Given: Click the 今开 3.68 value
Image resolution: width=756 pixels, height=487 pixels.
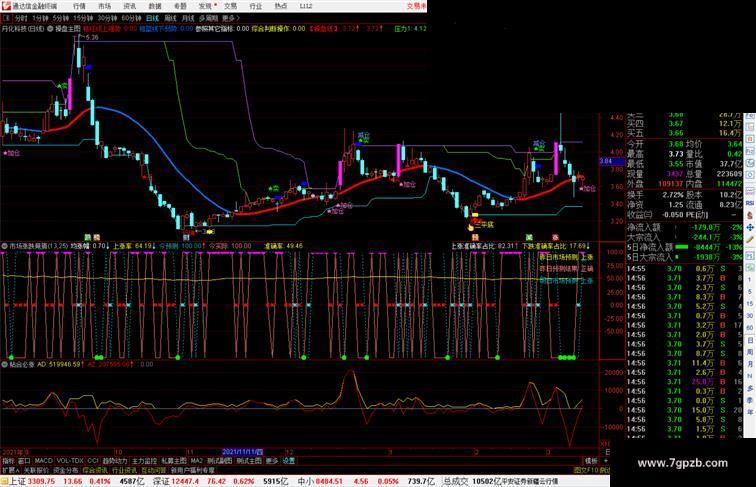Looking at the screenshot, I should pos(676,144).
